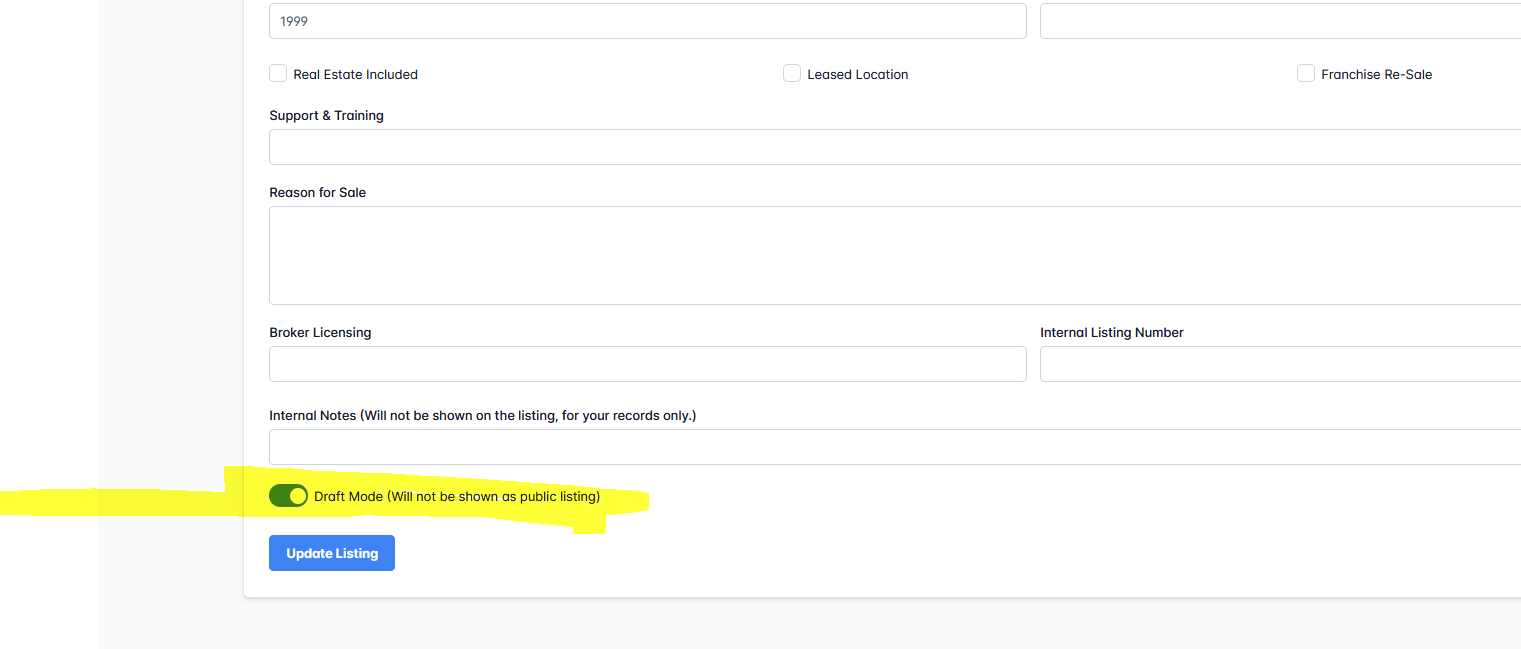Screen dimensions: 1521x649
Task: Click the empty field right of 1999
Action: point(1280,21)
